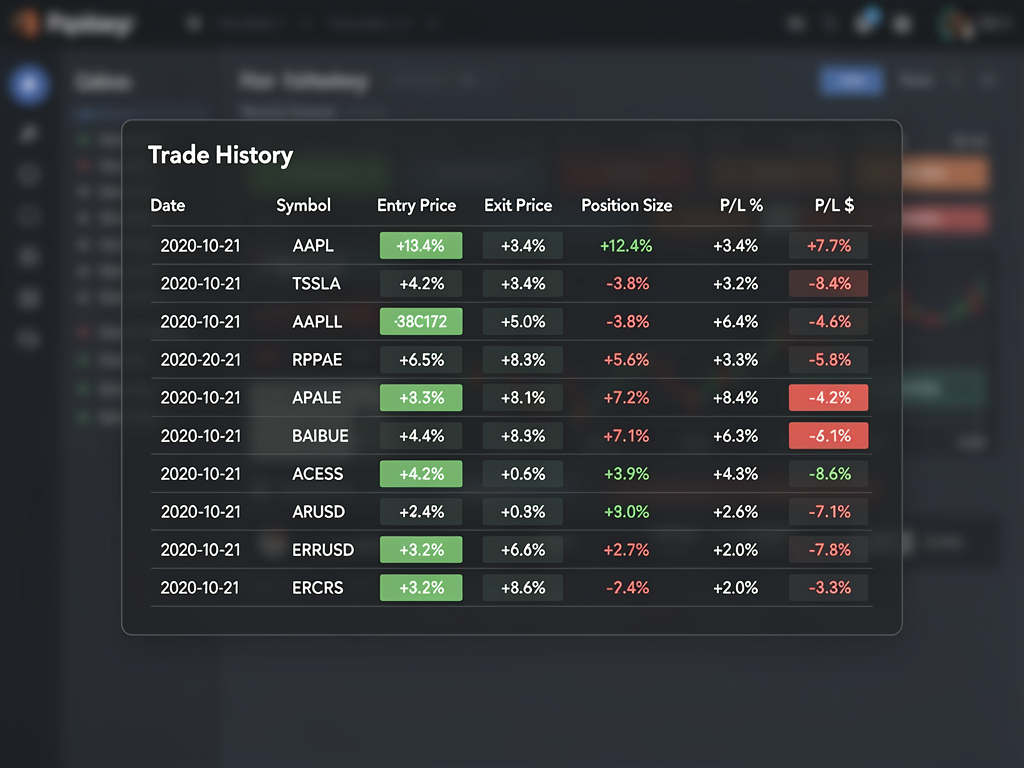Sort by the Date column header
Screen dimensions: 1024x768
[168, 205]
